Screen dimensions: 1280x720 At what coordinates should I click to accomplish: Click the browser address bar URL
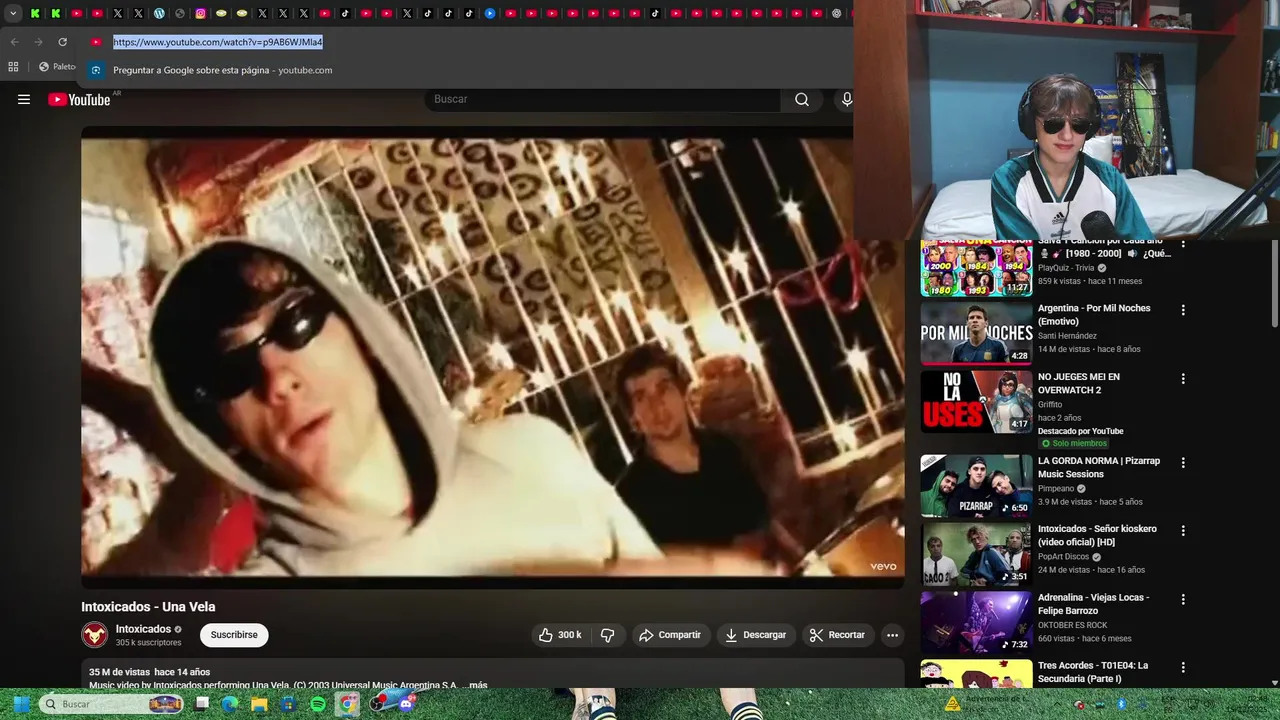coord(218,42)
